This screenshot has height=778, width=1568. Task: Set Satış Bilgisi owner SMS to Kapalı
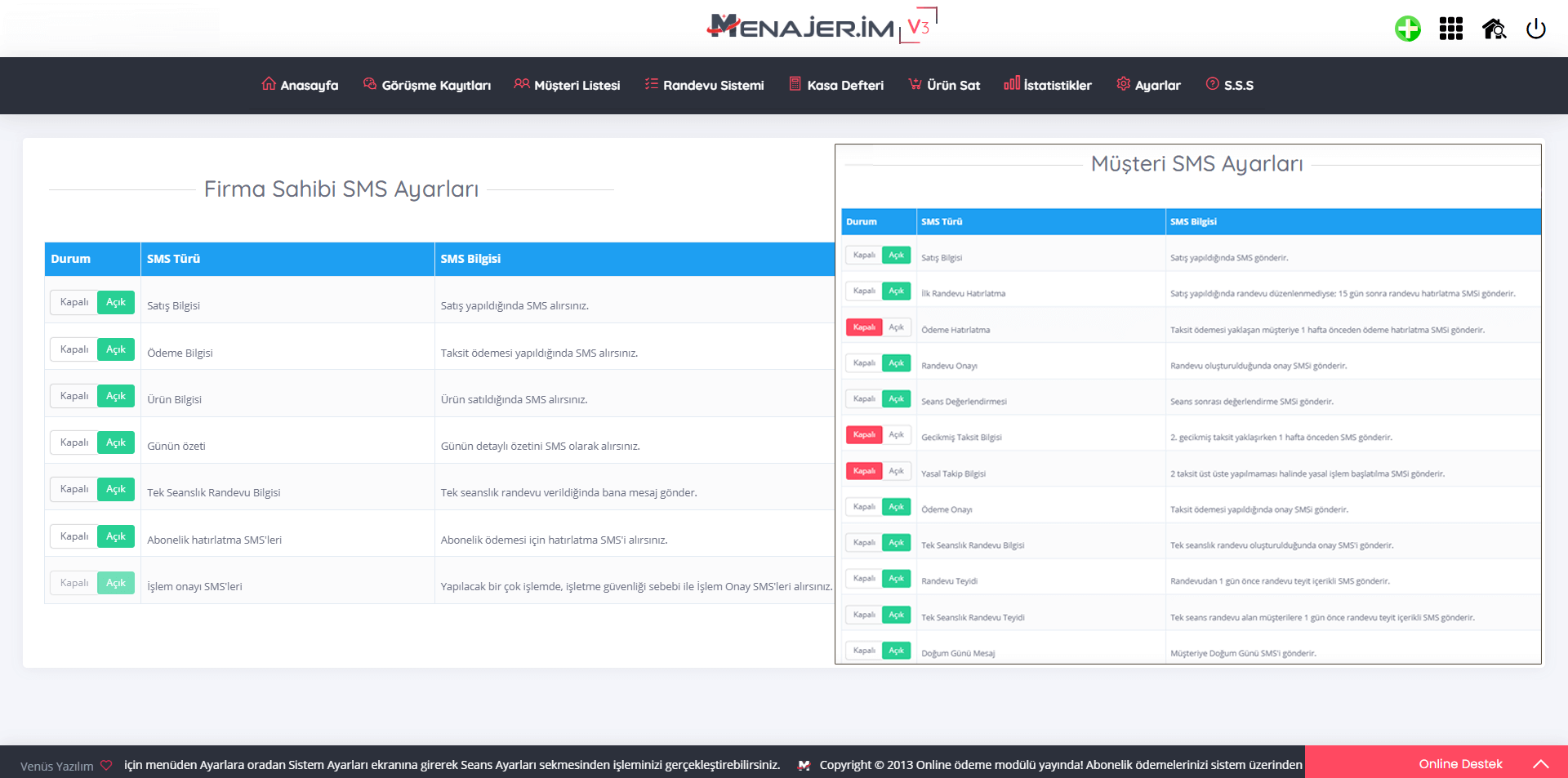pyautogui.click(x=74, y=303)
